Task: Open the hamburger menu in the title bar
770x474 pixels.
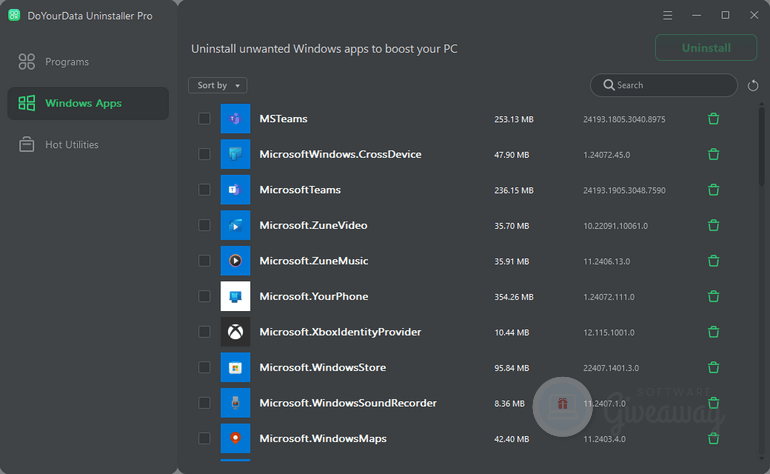Action: tap(667, 16)
